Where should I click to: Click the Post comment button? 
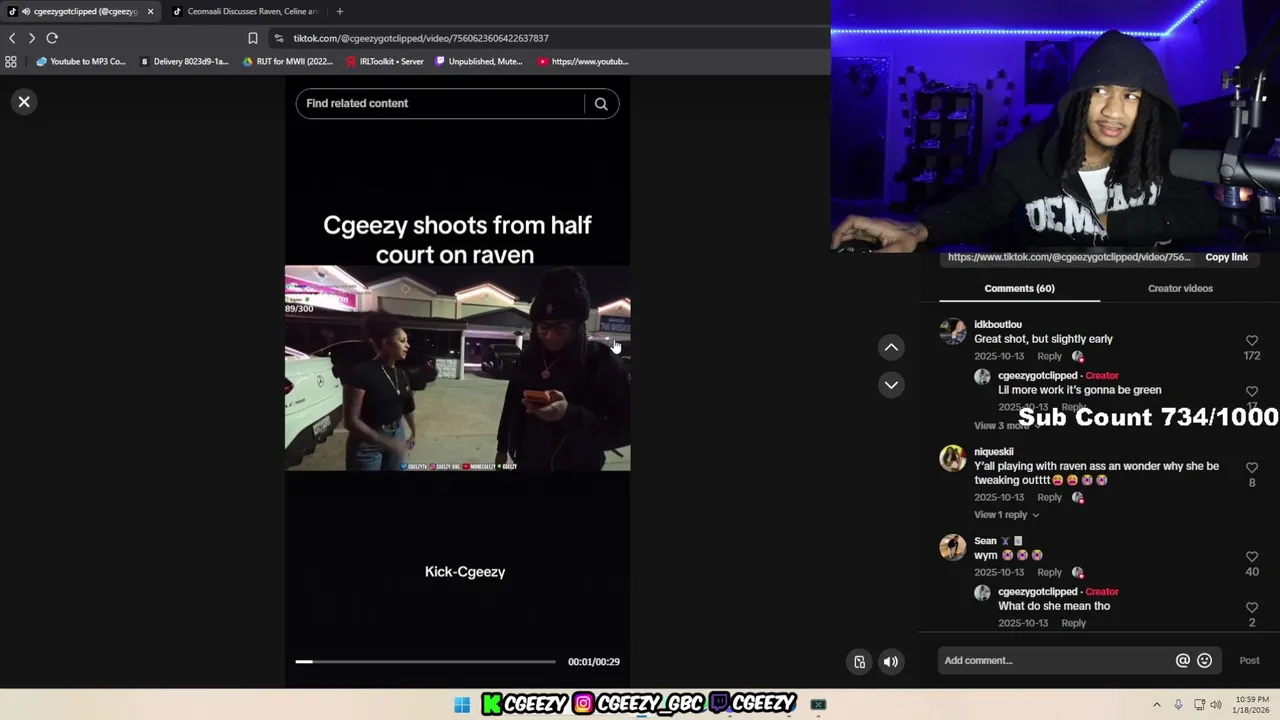click(1250, 660)
